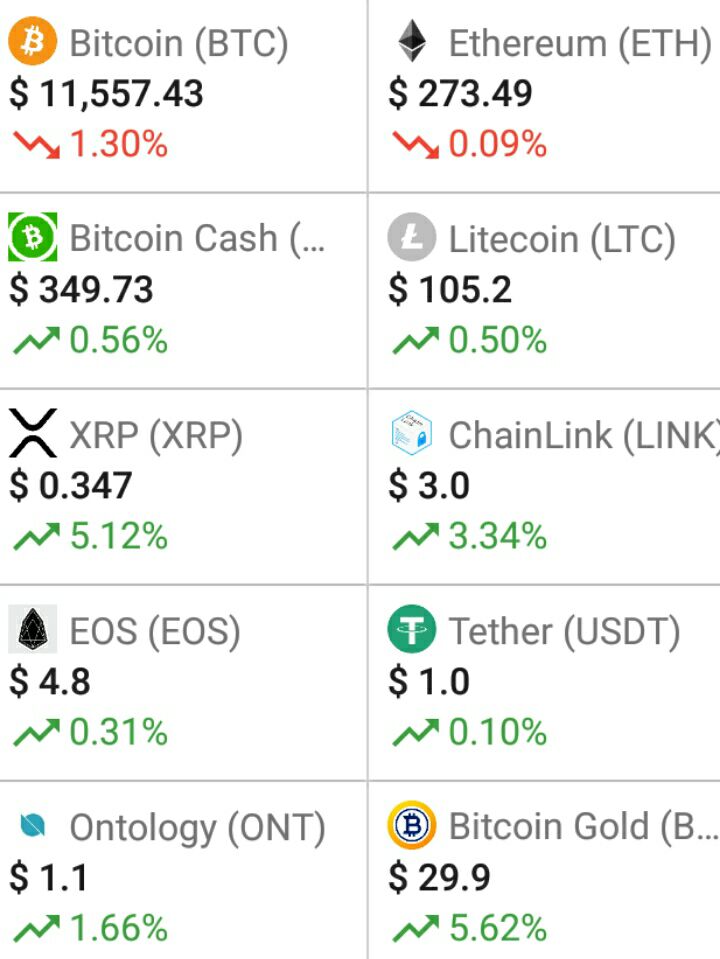Click the gray Litecoin logo icon
Image resolution: width=720 pixels, height=959 pixels.
coord(412,238)
